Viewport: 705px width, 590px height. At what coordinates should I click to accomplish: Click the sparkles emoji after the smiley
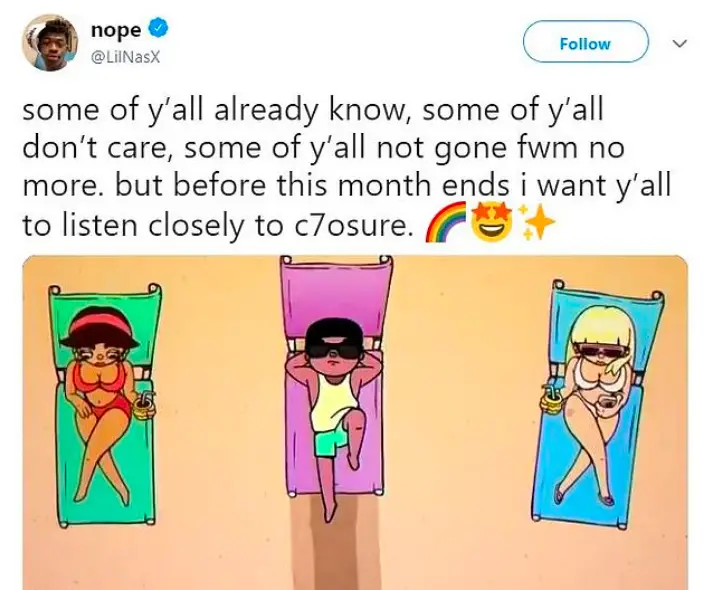535,222
